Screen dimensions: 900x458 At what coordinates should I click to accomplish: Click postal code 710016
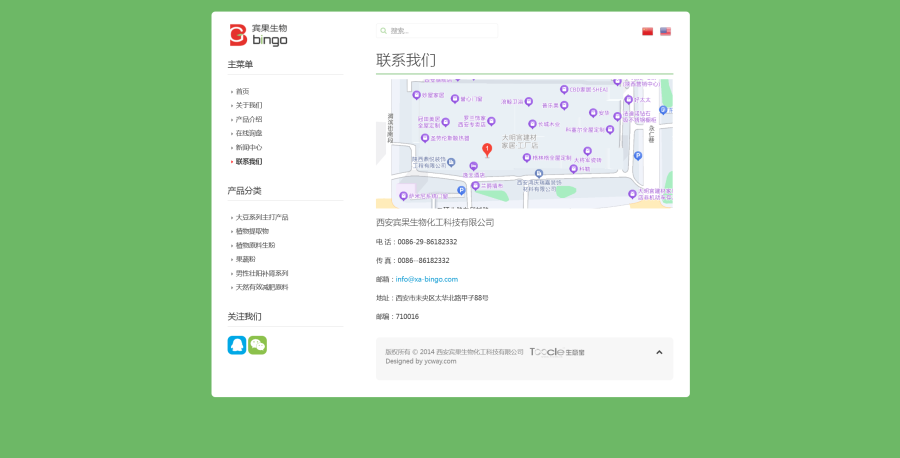coord(407,317)
